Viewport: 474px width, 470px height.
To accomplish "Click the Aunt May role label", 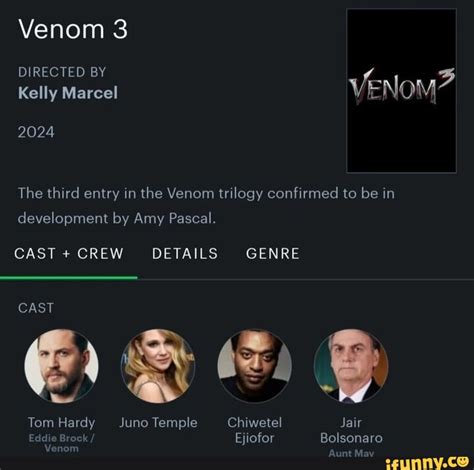I will tap(351, 453).
